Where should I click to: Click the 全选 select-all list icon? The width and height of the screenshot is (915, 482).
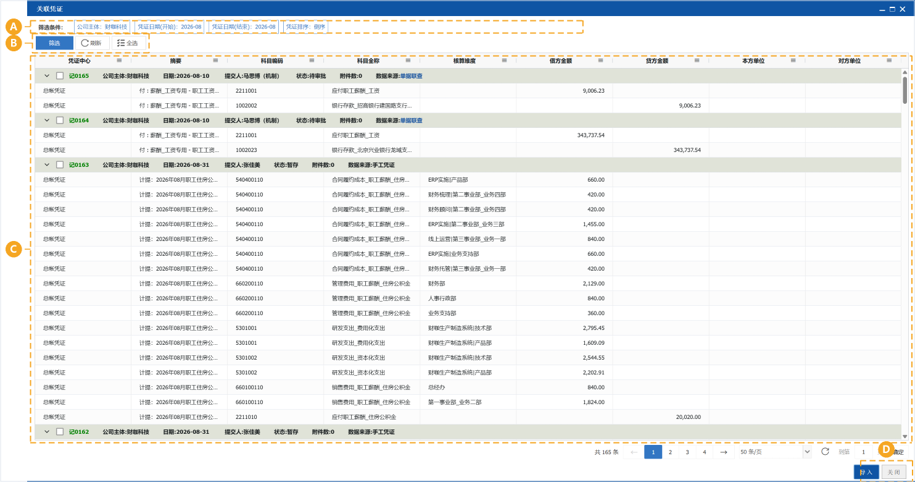tap(121, 43)
